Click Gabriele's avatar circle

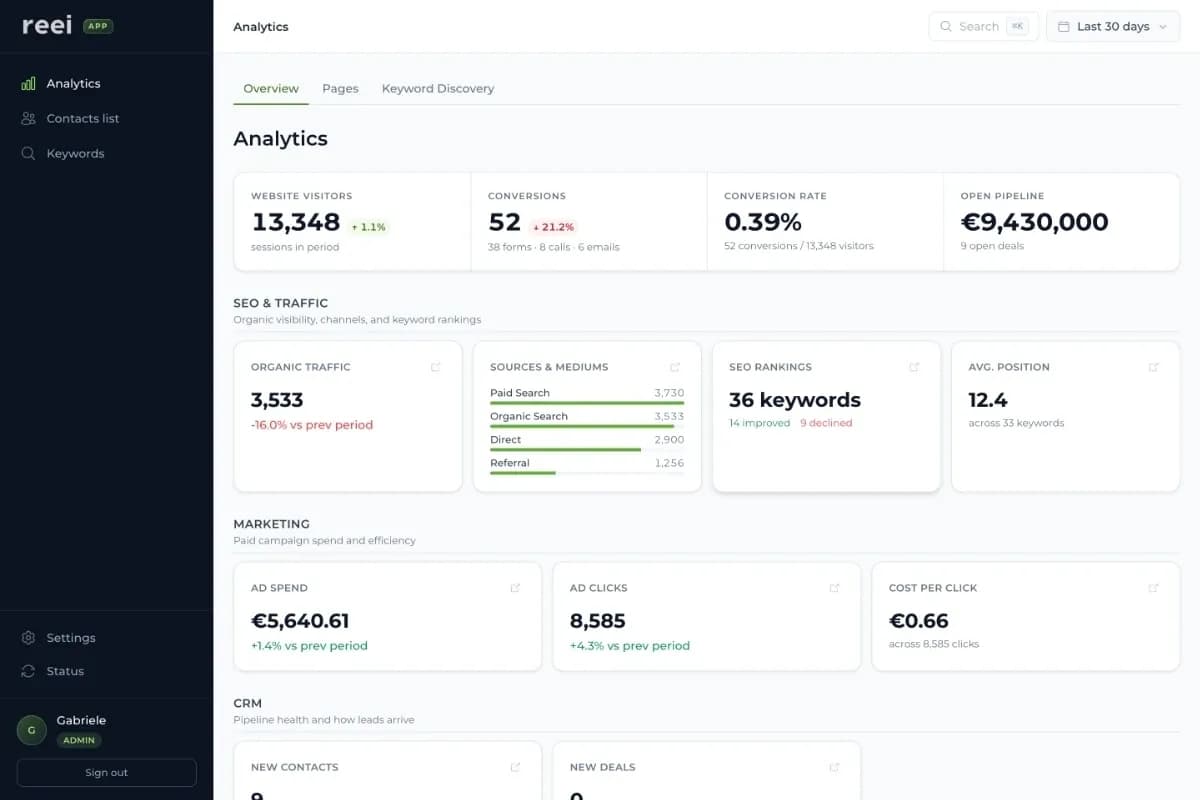(32, 730)
